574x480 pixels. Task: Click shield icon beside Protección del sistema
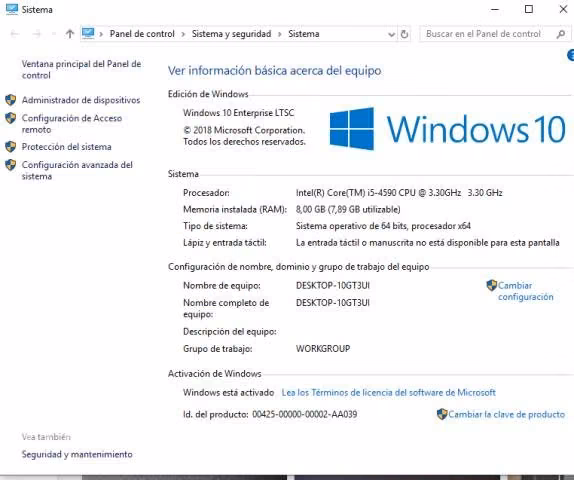coord(11,146)
